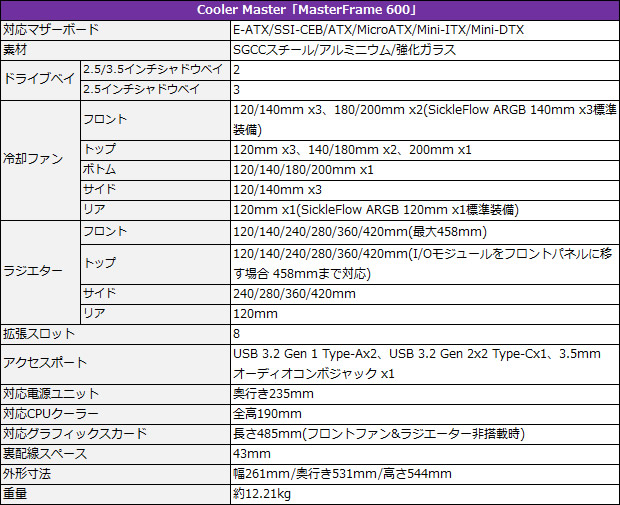Screen dimensions: 620x505
Task: Click 冷却ファン フロント sub-label
Action: click(x=155, y=120)
